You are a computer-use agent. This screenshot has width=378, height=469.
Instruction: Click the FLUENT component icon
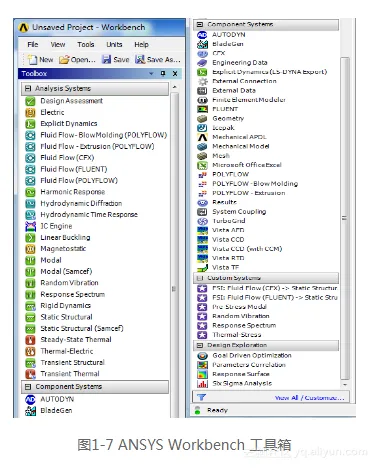click(x=202, y=109)
